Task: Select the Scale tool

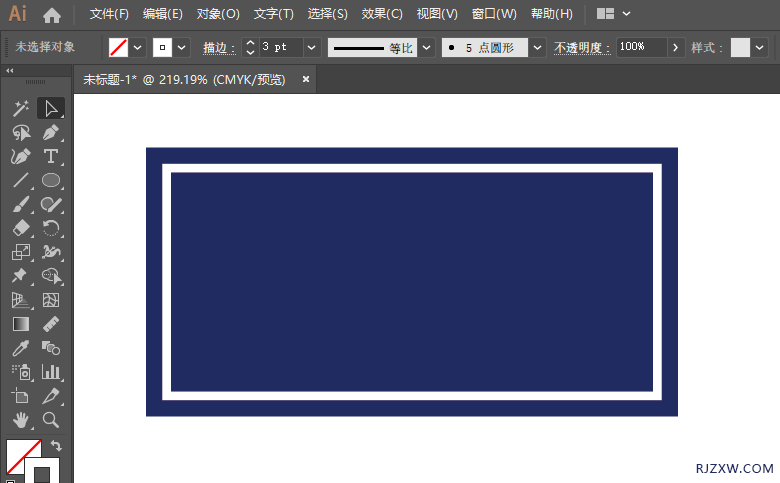Action: pyautogui.click(x=20, y=252)
